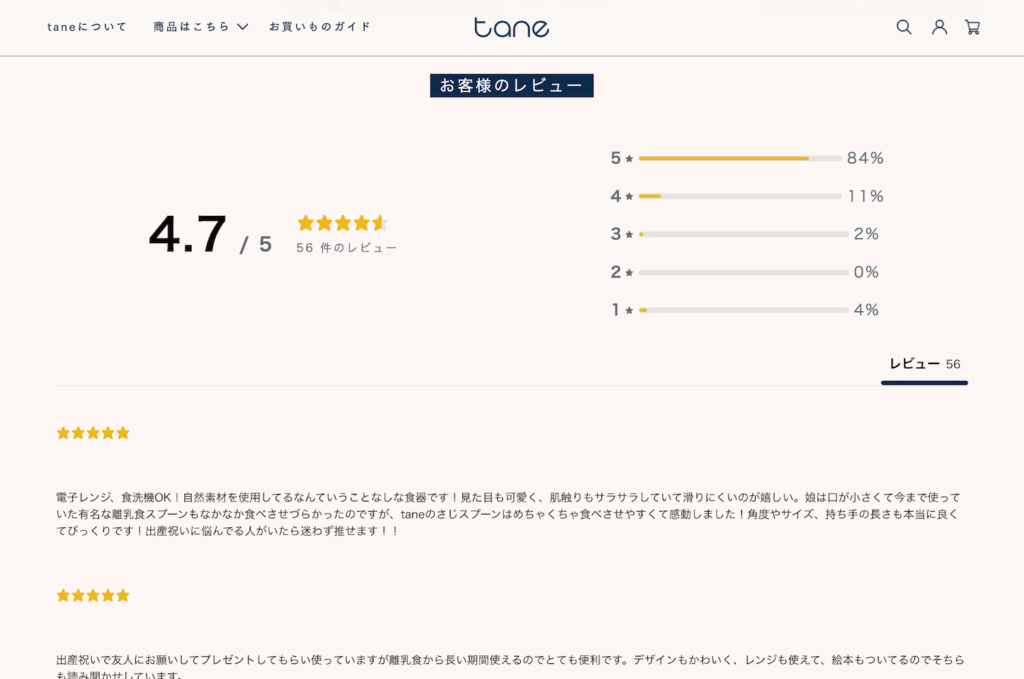Open the search magnifier icon
1024x679 pixels.
coord(904,27)
